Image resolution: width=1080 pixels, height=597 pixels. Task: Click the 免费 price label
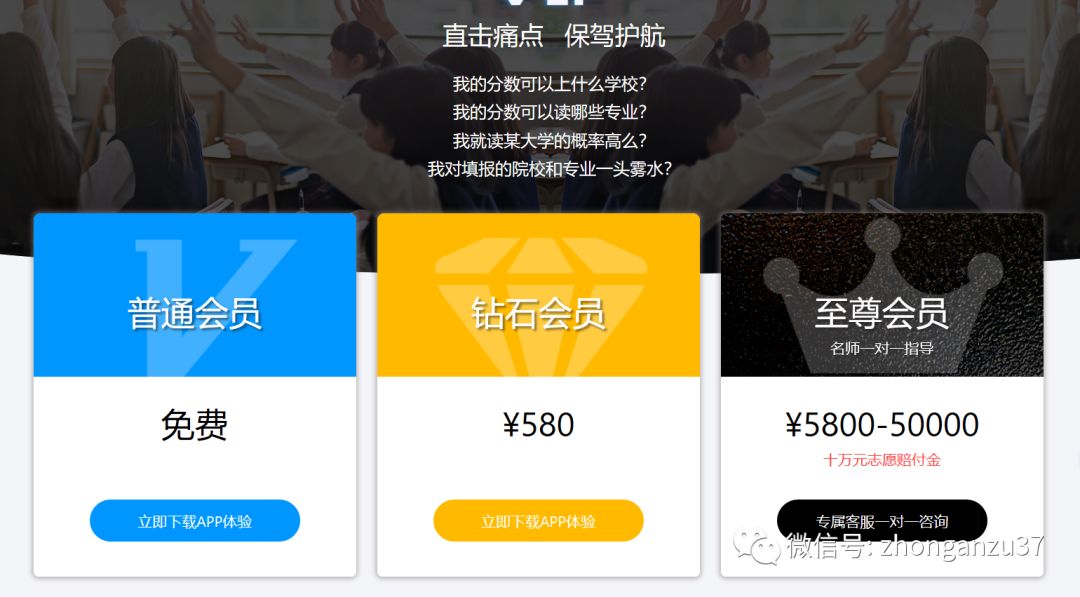point(194,424)
